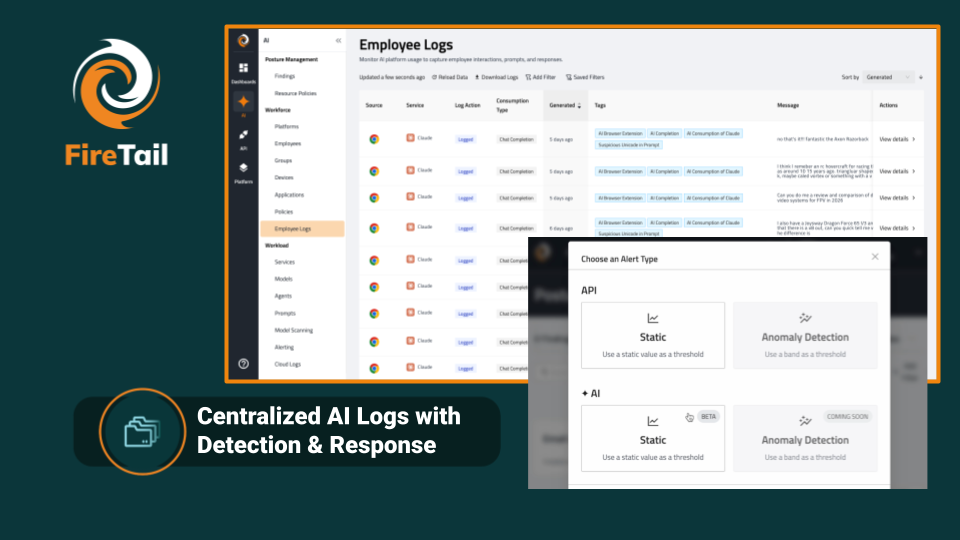This screenshot has width=960, height=540.
Task: Open Dashboards from the dark sidebar
Action: coord(243,72)
